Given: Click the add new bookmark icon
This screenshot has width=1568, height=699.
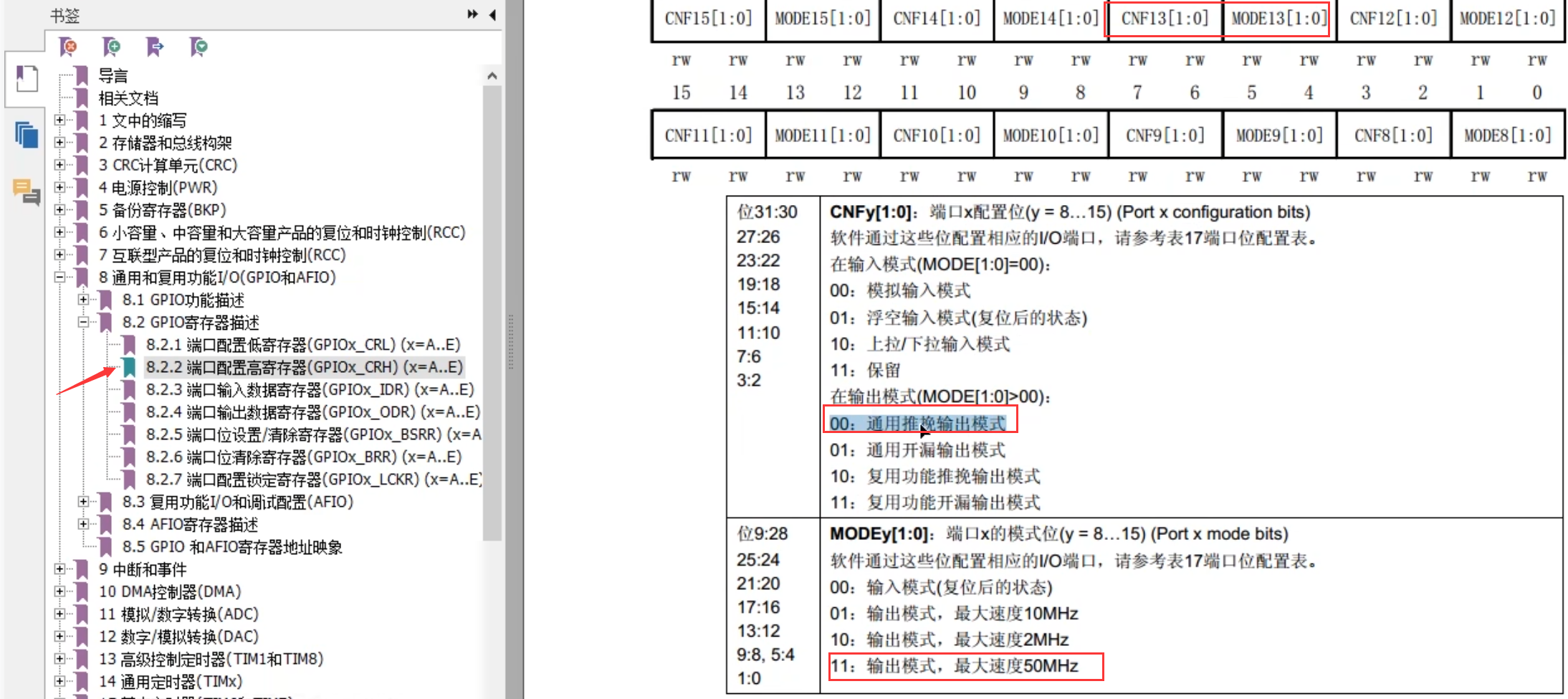Looking at the screenshot, I should coord(111,47).
